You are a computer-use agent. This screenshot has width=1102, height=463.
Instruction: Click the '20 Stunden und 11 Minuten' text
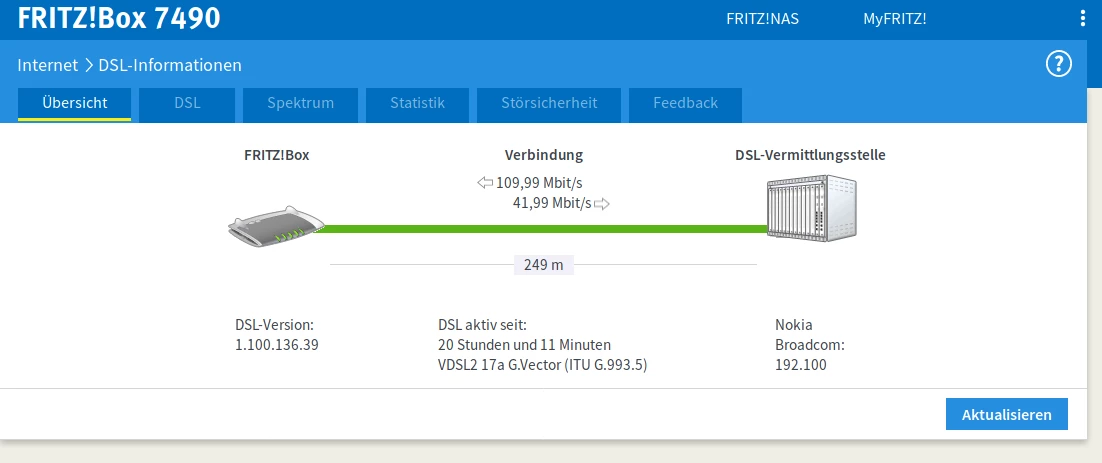tap(524, 345)
